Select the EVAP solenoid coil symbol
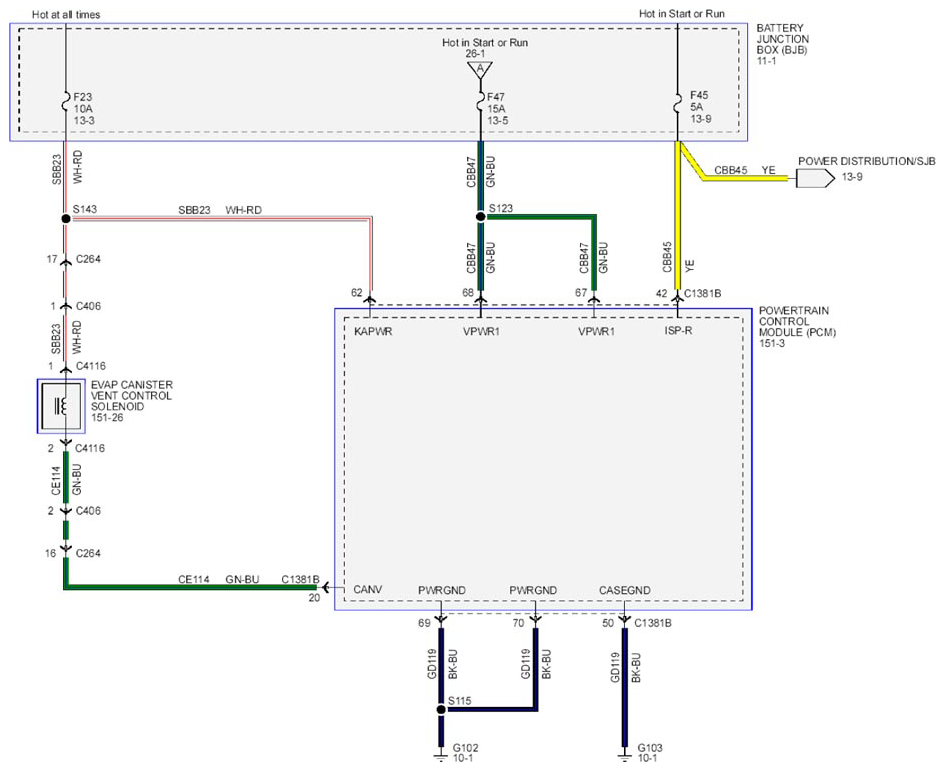Screen dimensions: 945x771 61,406
